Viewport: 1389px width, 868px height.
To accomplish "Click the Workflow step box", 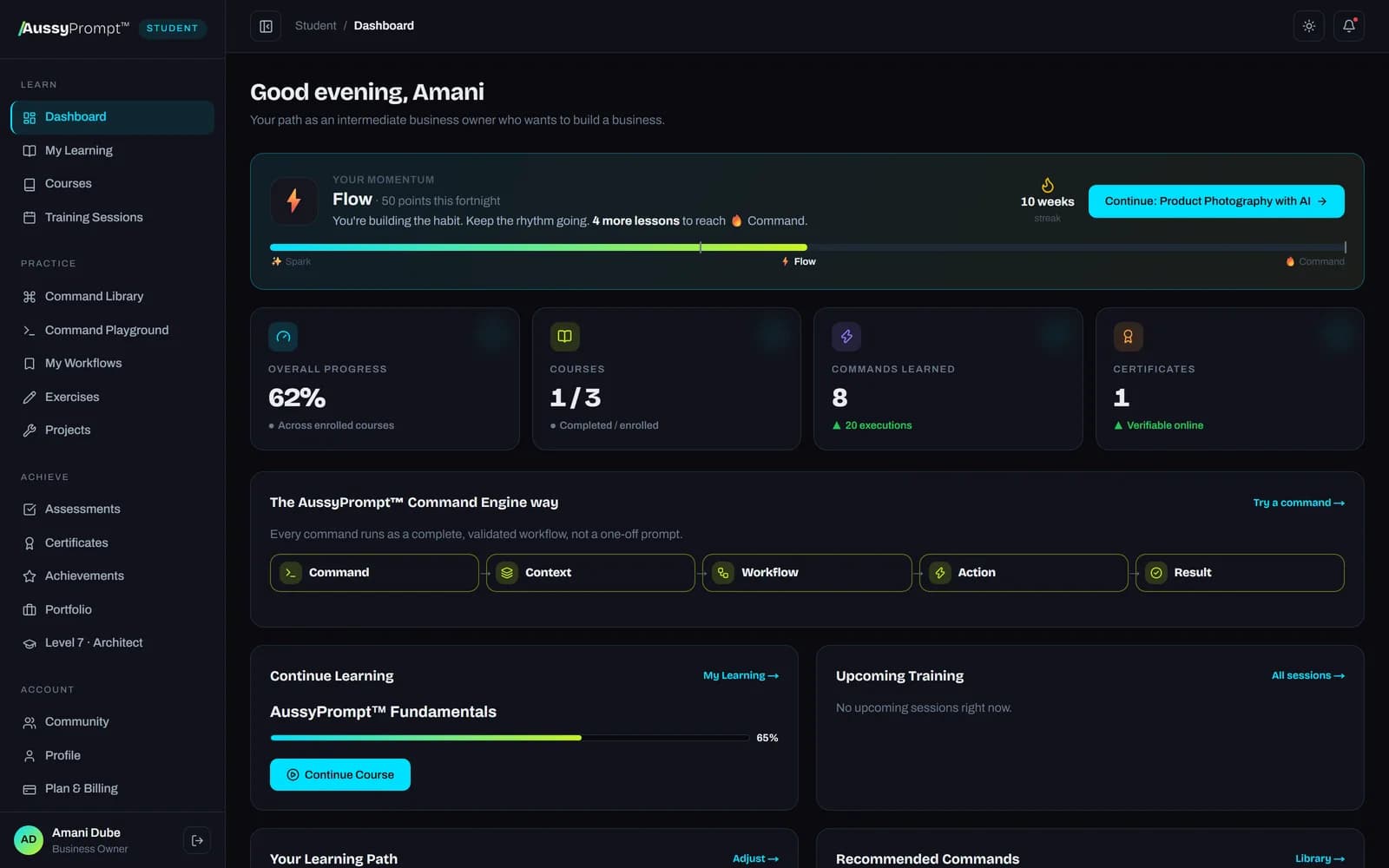I will coord(806,573).
